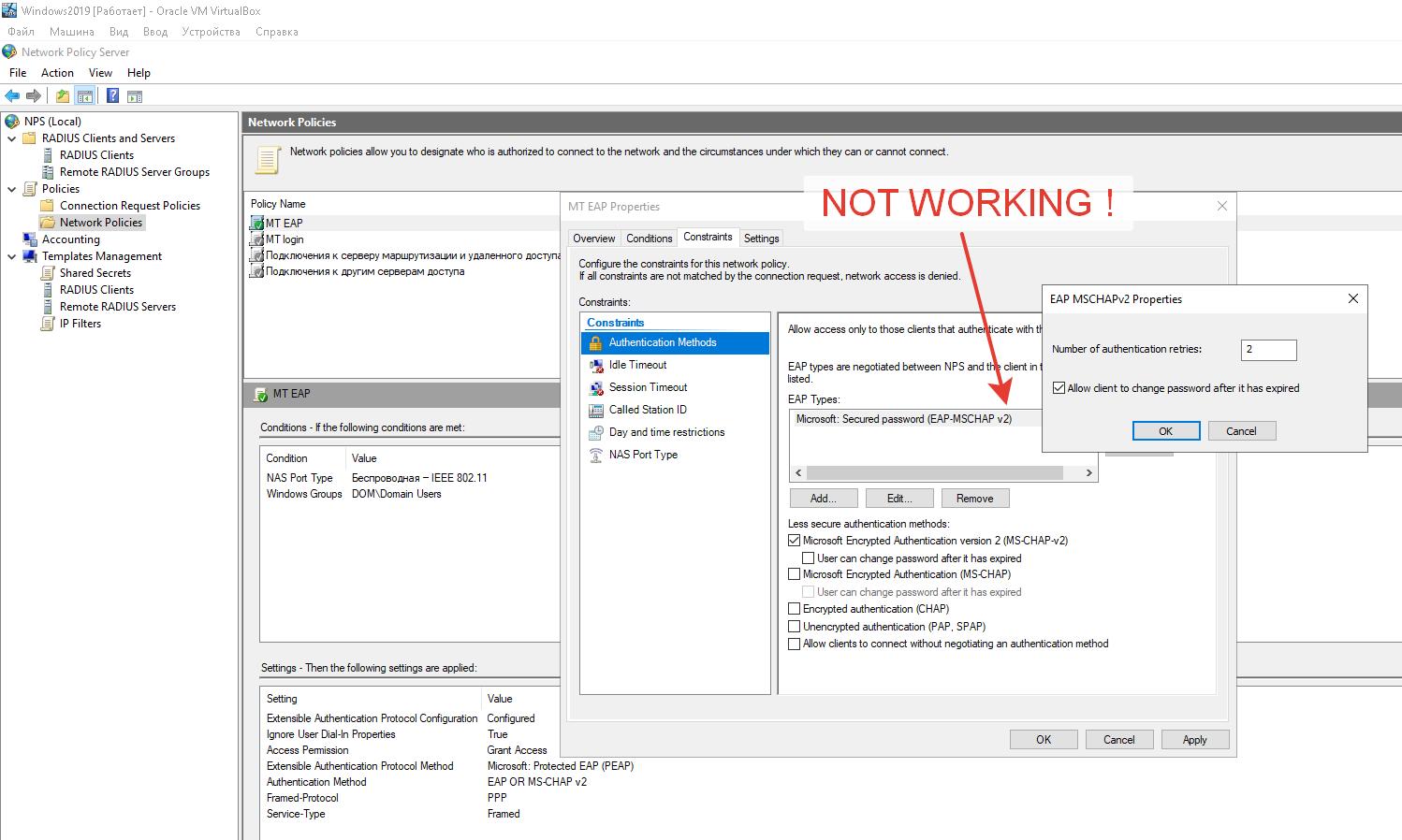Screen dimensions: 1402x840
Task: Select the Idle Timeout constraint icon
Action: (x=595, y=366)
